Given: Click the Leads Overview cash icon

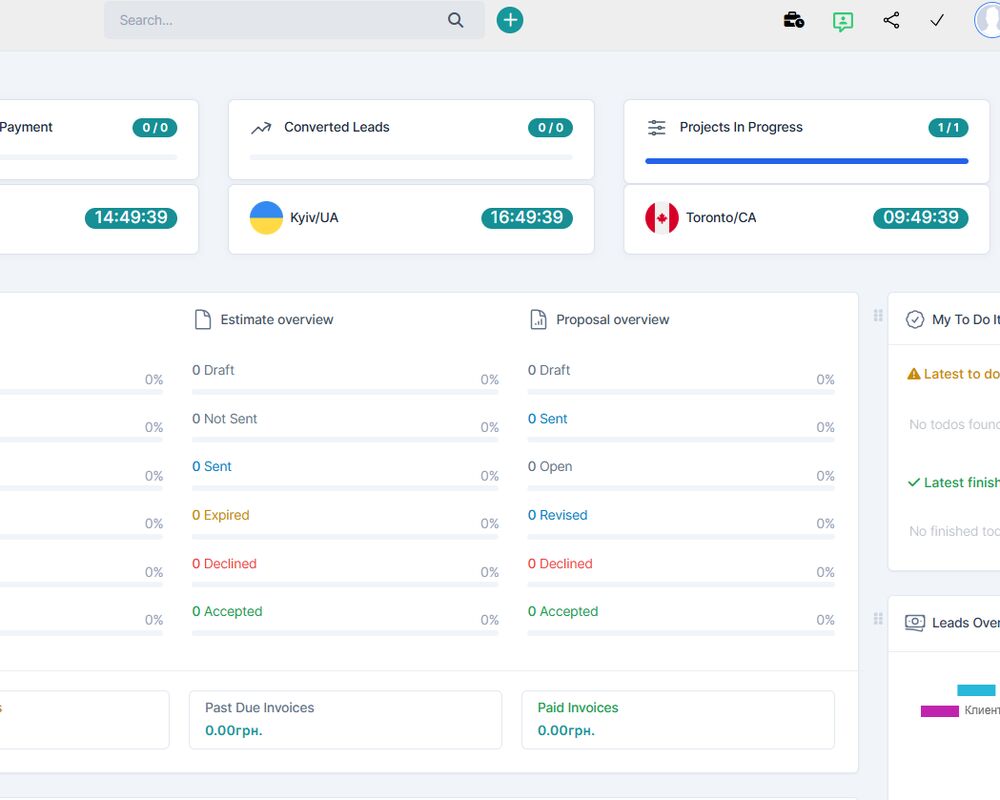Looking at the screenshot, I should pos(914,622).
